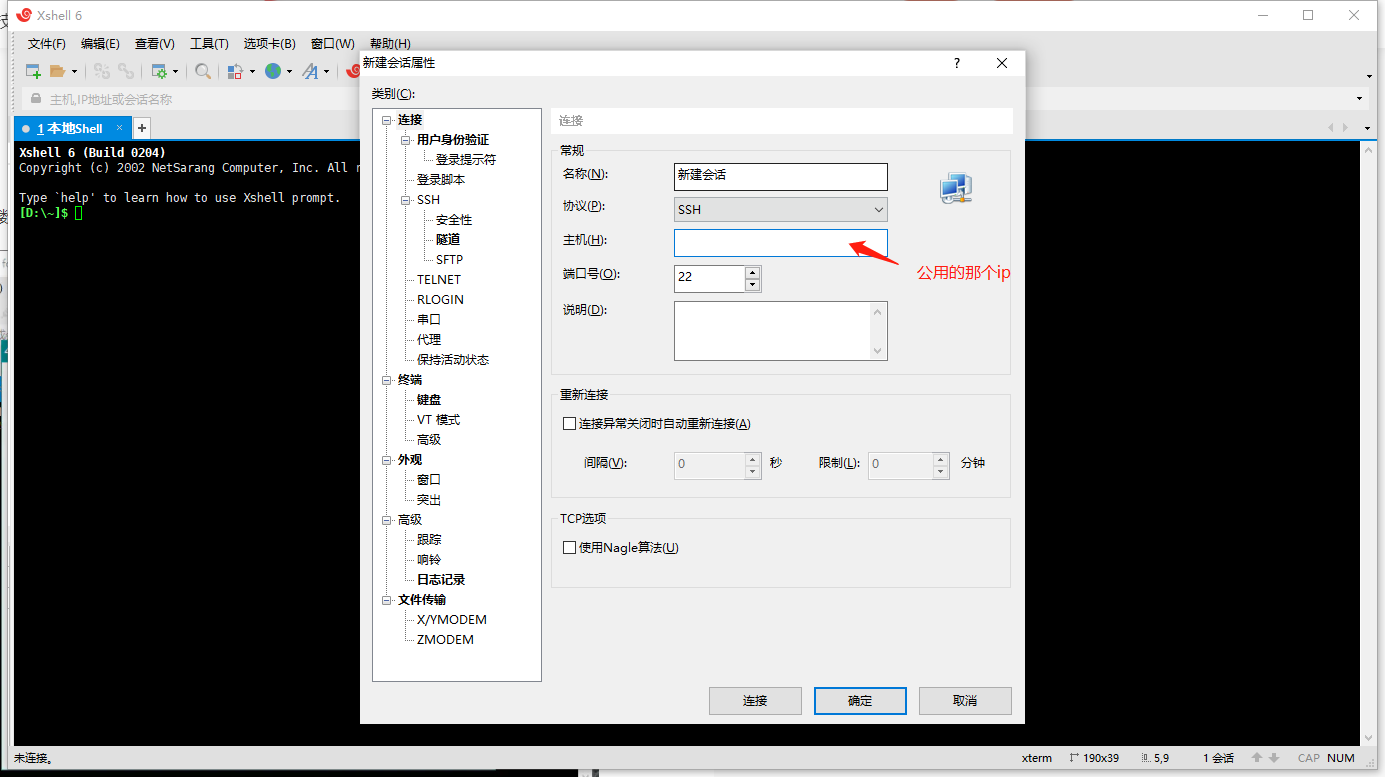Screen dimensions: 1385x777
Task: Collapse the 文件传输 tree node
Action: (387, 600)
